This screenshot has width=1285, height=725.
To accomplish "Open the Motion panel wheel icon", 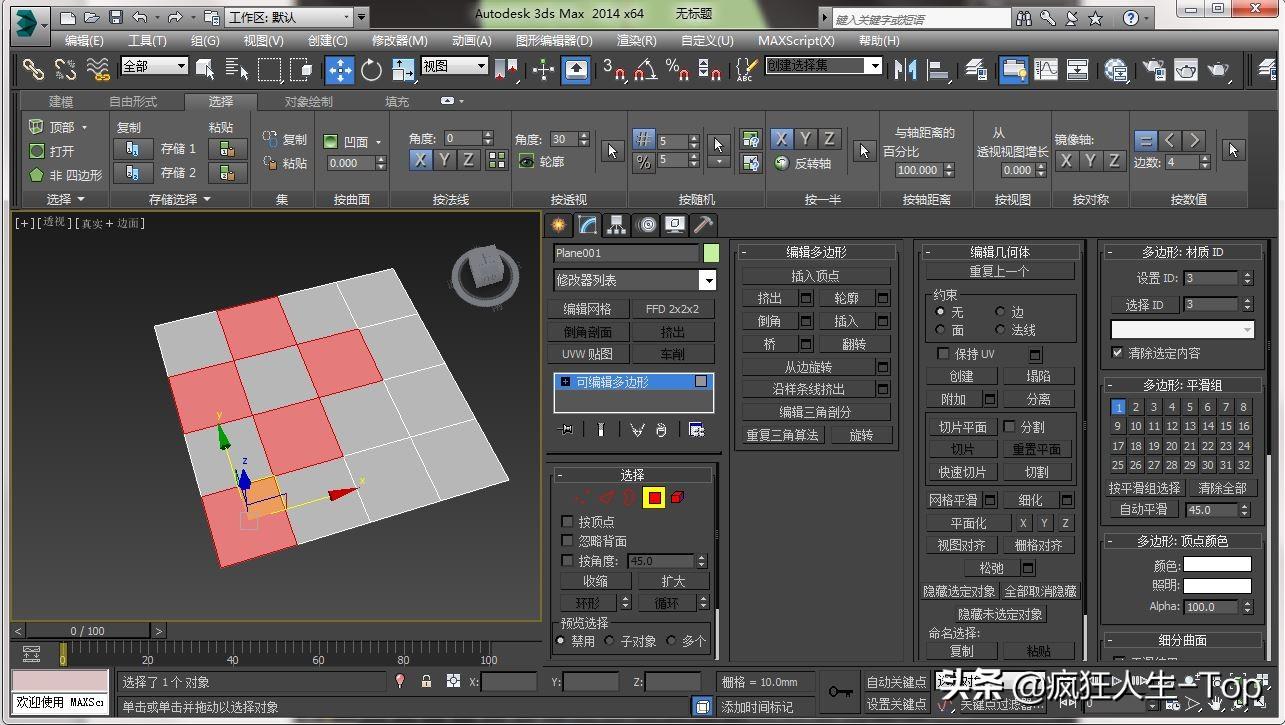I will pos(646,224).
